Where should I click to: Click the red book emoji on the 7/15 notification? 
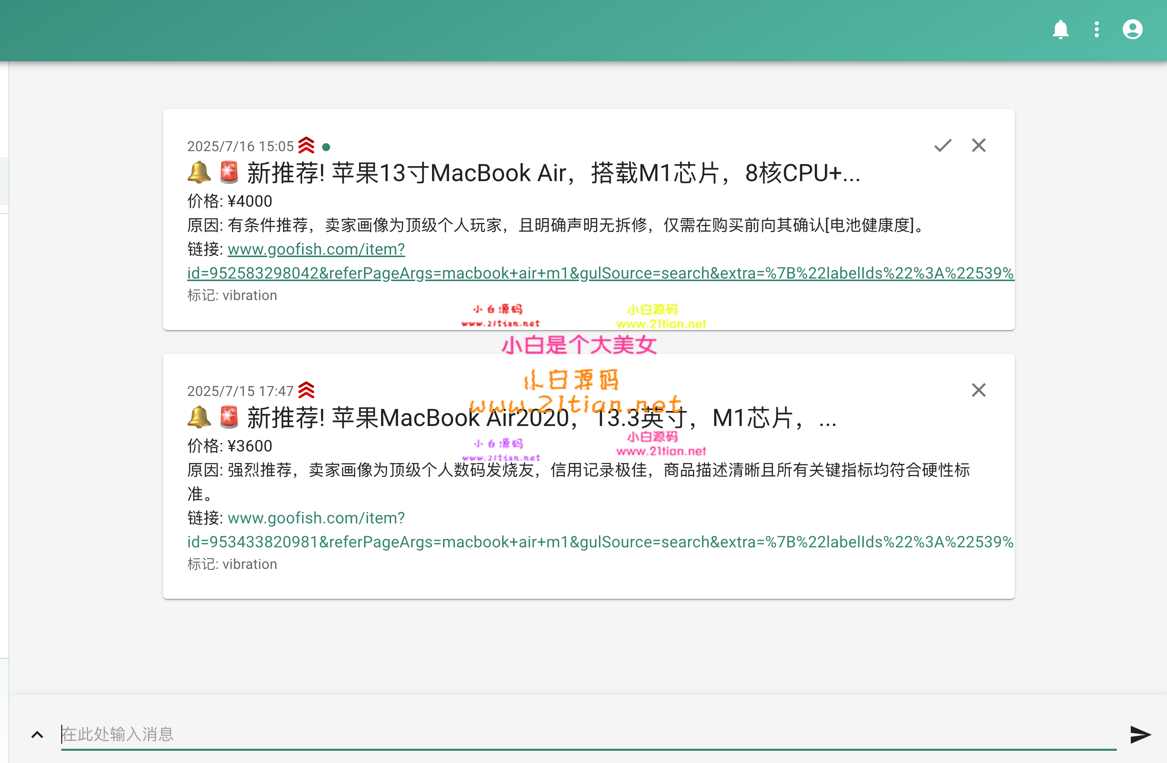click(227, 417)
